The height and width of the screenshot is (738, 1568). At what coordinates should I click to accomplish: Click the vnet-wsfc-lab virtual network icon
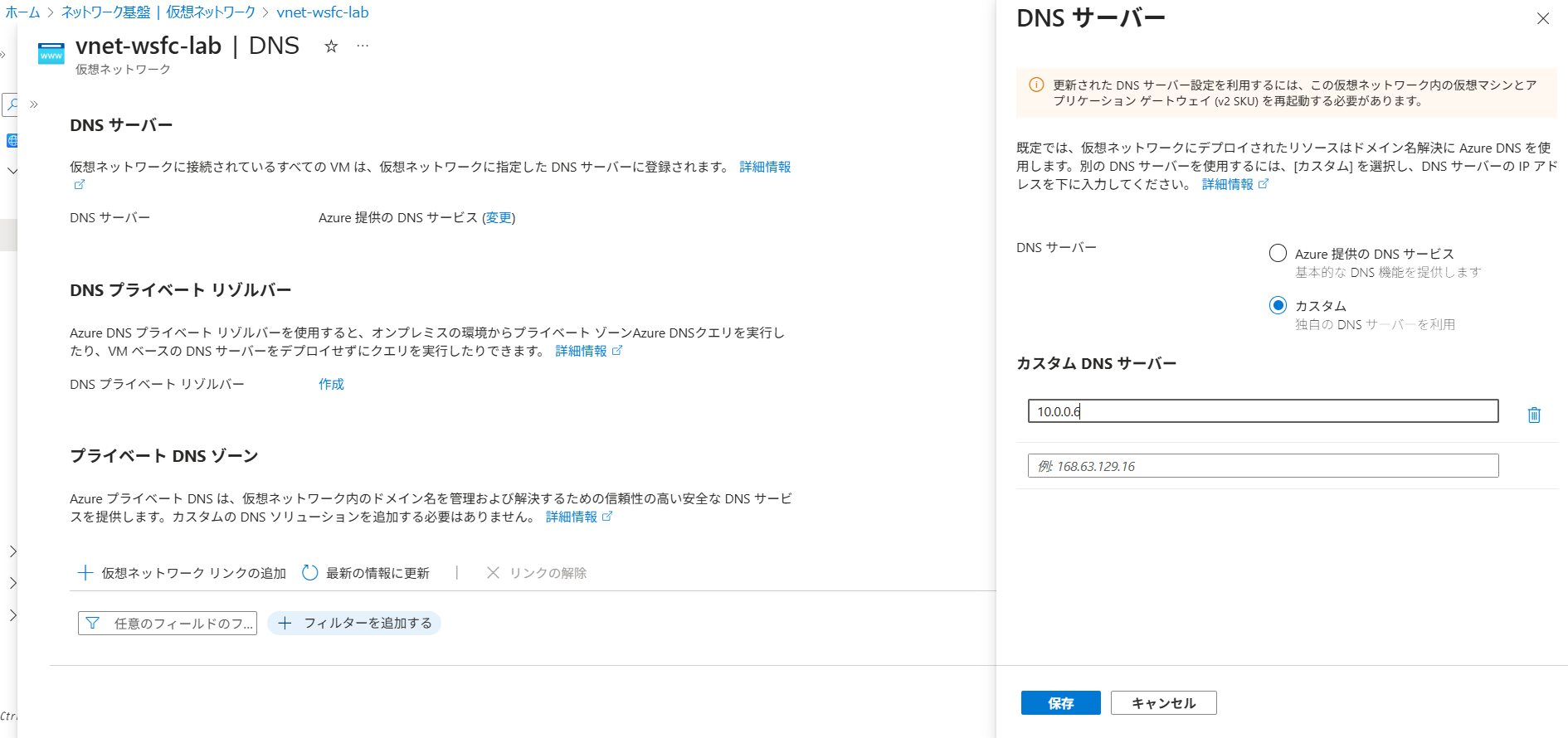pyautogui.click(x=51, y=53)
